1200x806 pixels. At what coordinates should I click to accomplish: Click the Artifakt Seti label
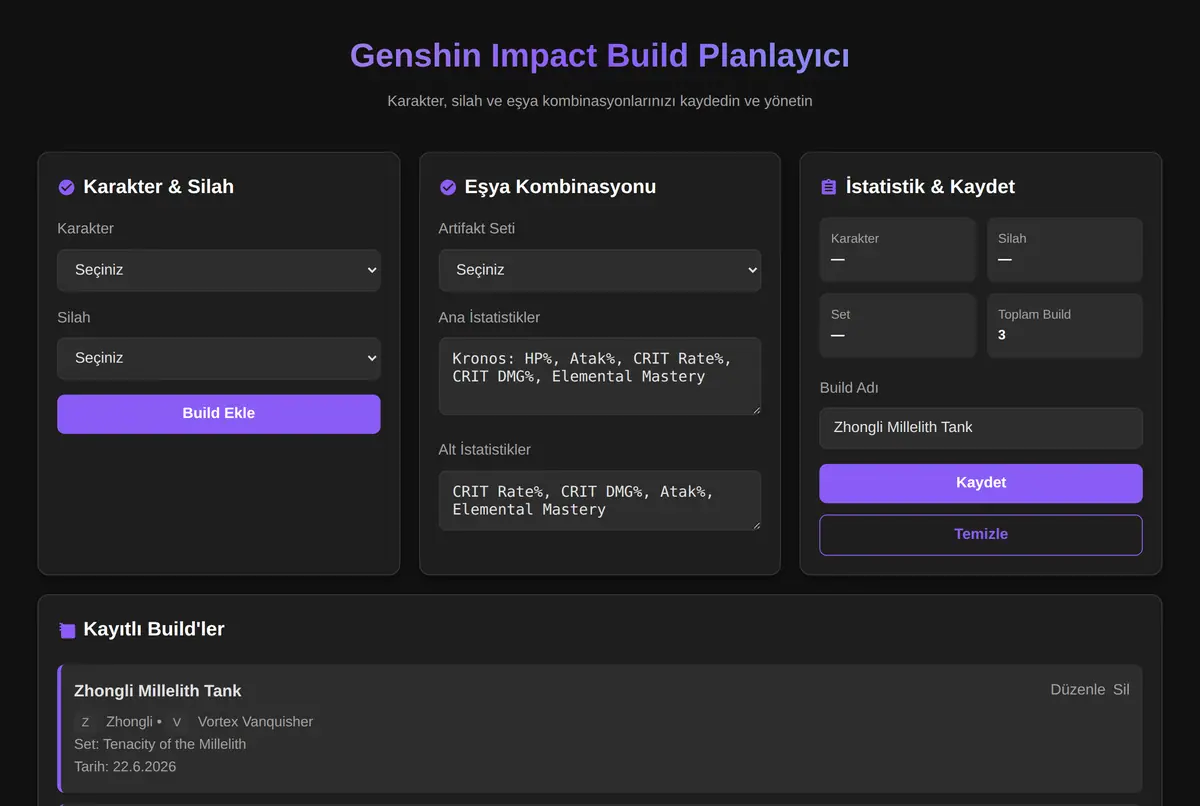pyautogui.click(x=477, y=229)
